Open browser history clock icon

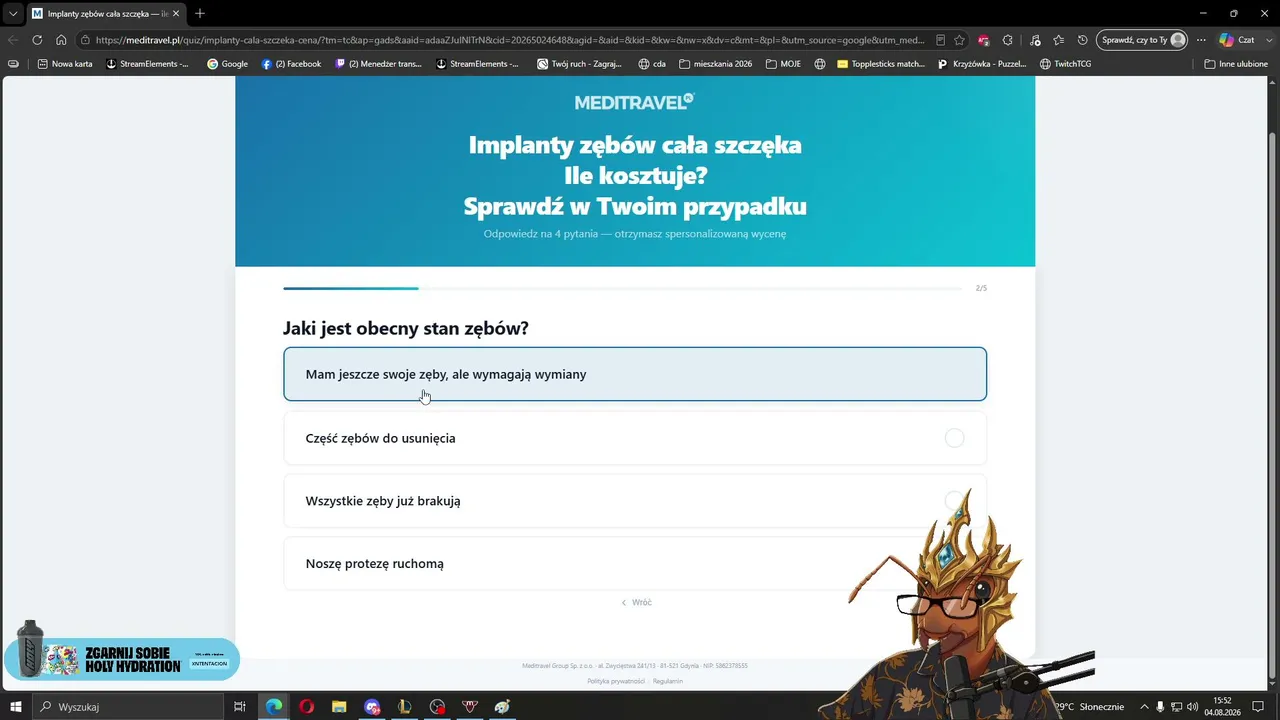(x=1083, y=40)
